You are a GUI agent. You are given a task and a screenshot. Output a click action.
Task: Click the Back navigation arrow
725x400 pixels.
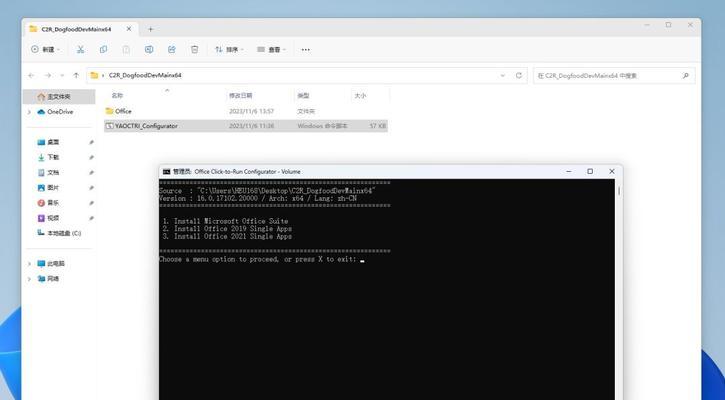(31, 75)
